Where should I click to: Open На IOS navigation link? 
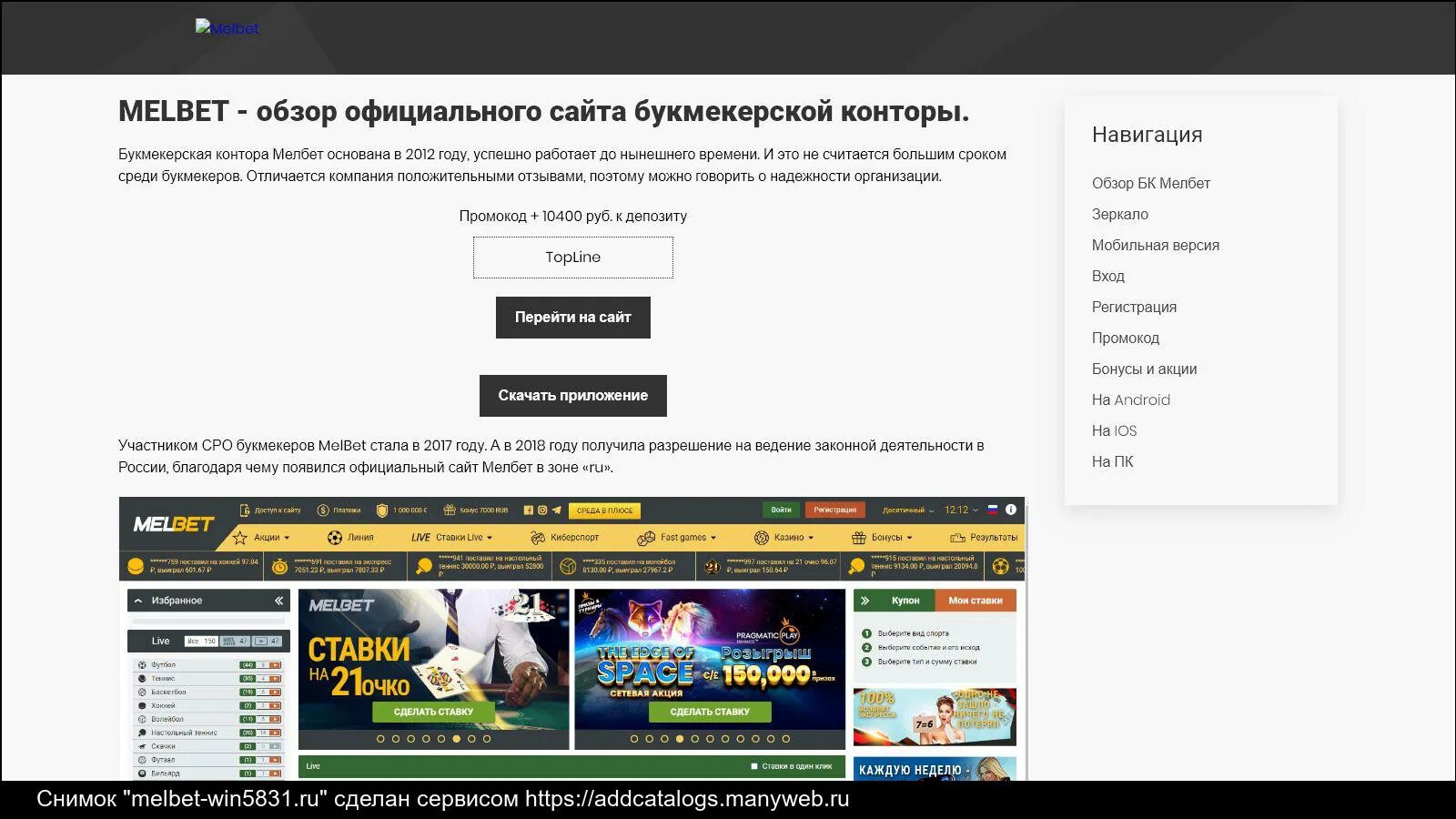(x=1115, y=430)
